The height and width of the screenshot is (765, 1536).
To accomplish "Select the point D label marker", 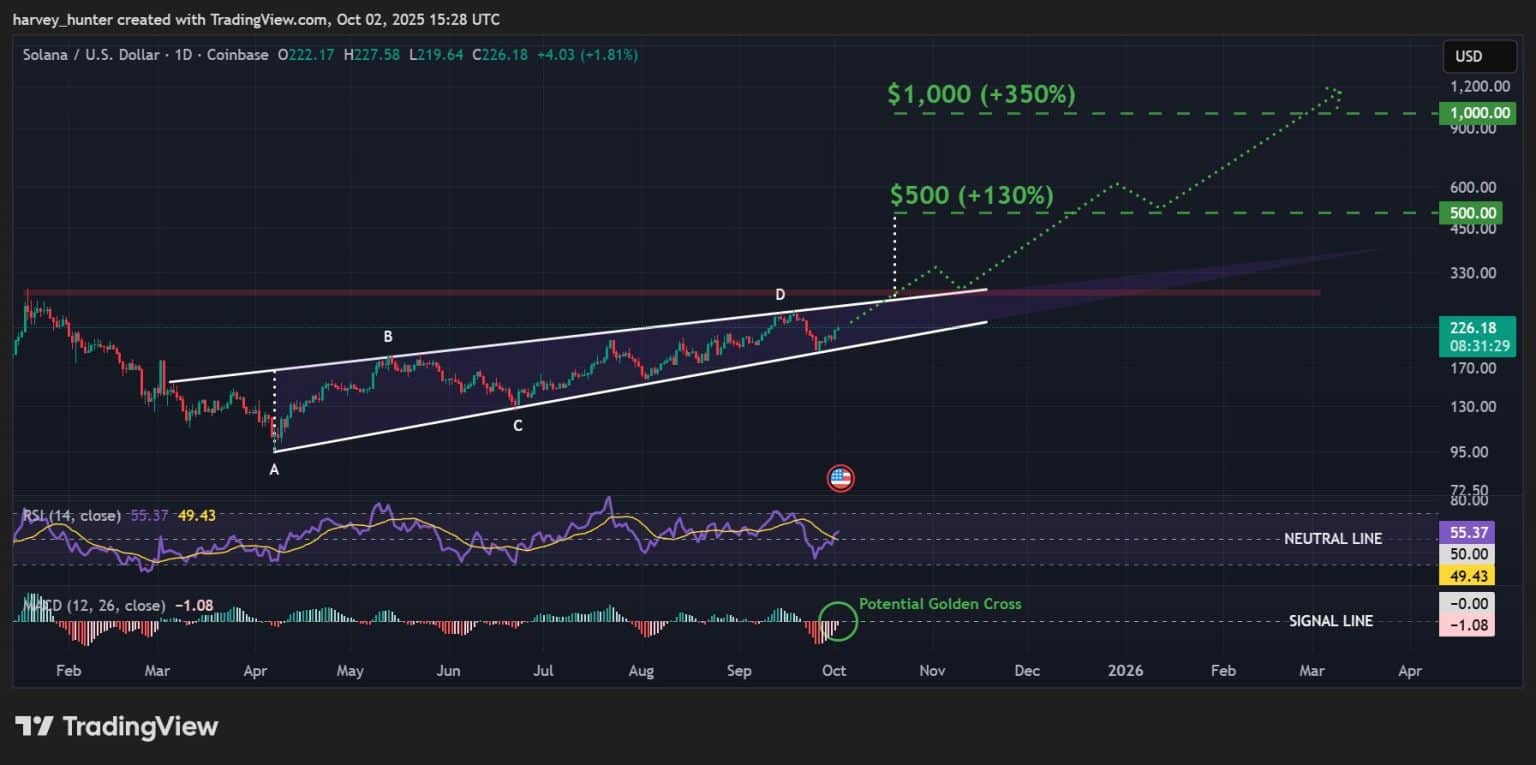I will [x=780, y=294].
